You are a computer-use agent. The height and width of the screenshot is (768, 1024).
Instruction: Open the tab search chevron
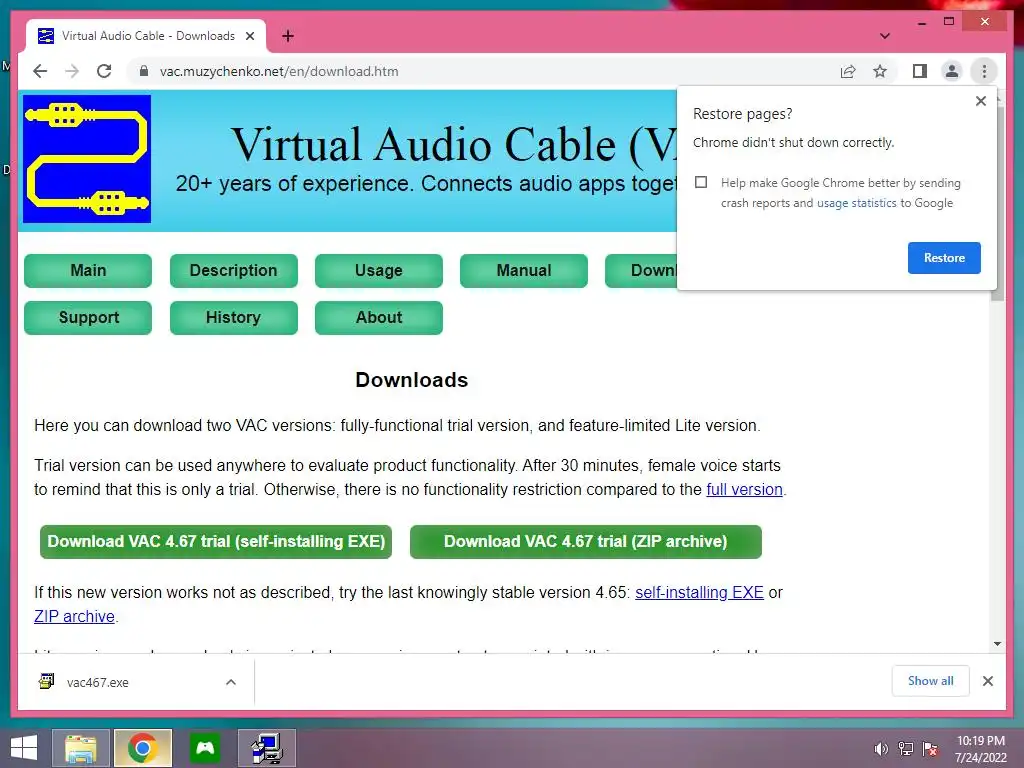pos(884,36)
